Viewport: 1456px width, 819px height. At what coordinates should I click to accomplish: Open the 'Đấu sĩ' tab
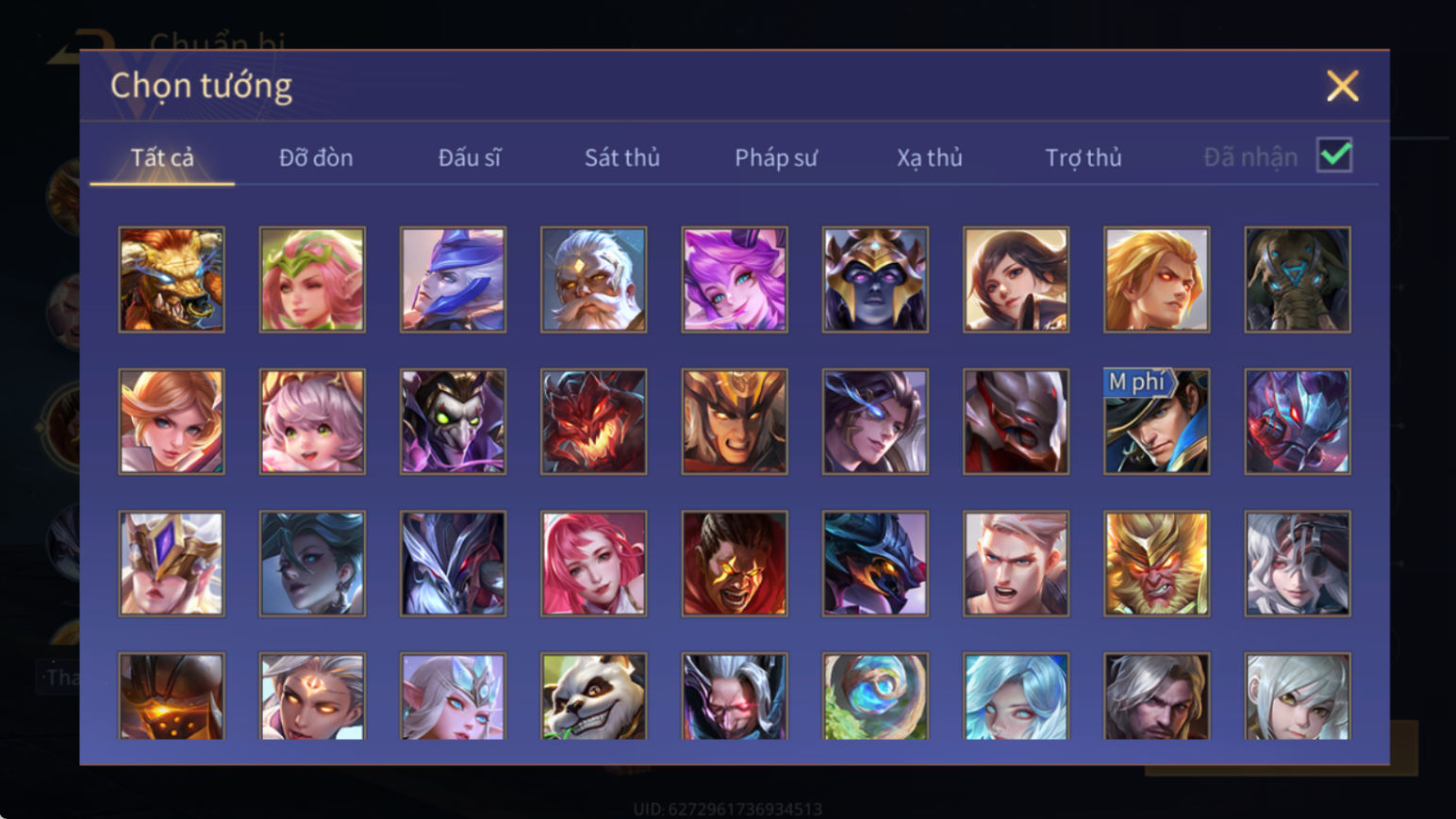click(x=470, y=157)
